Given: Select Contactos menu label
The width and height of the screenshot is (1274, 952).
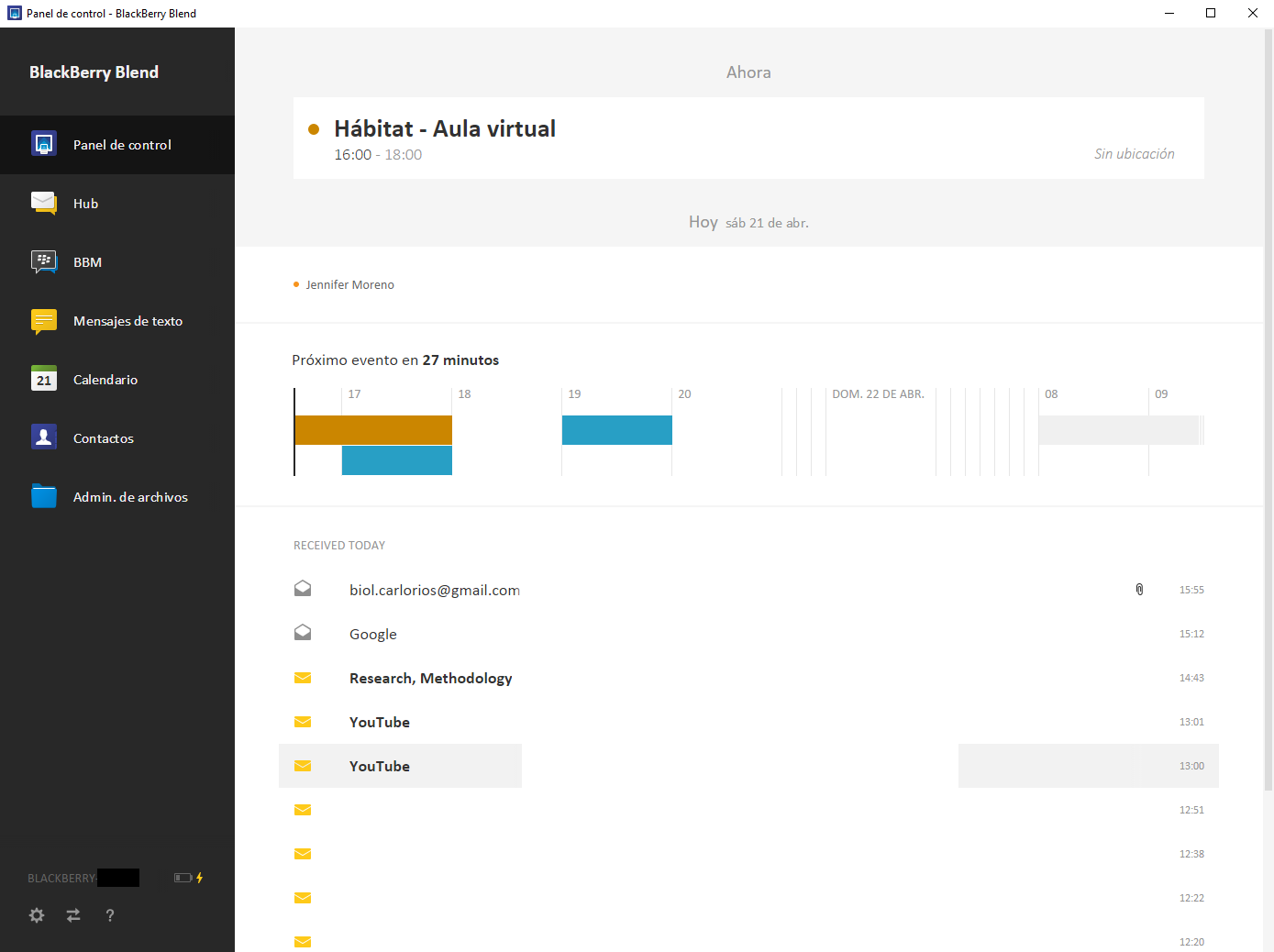Looking at the screenshot, I should pos(104,438).
